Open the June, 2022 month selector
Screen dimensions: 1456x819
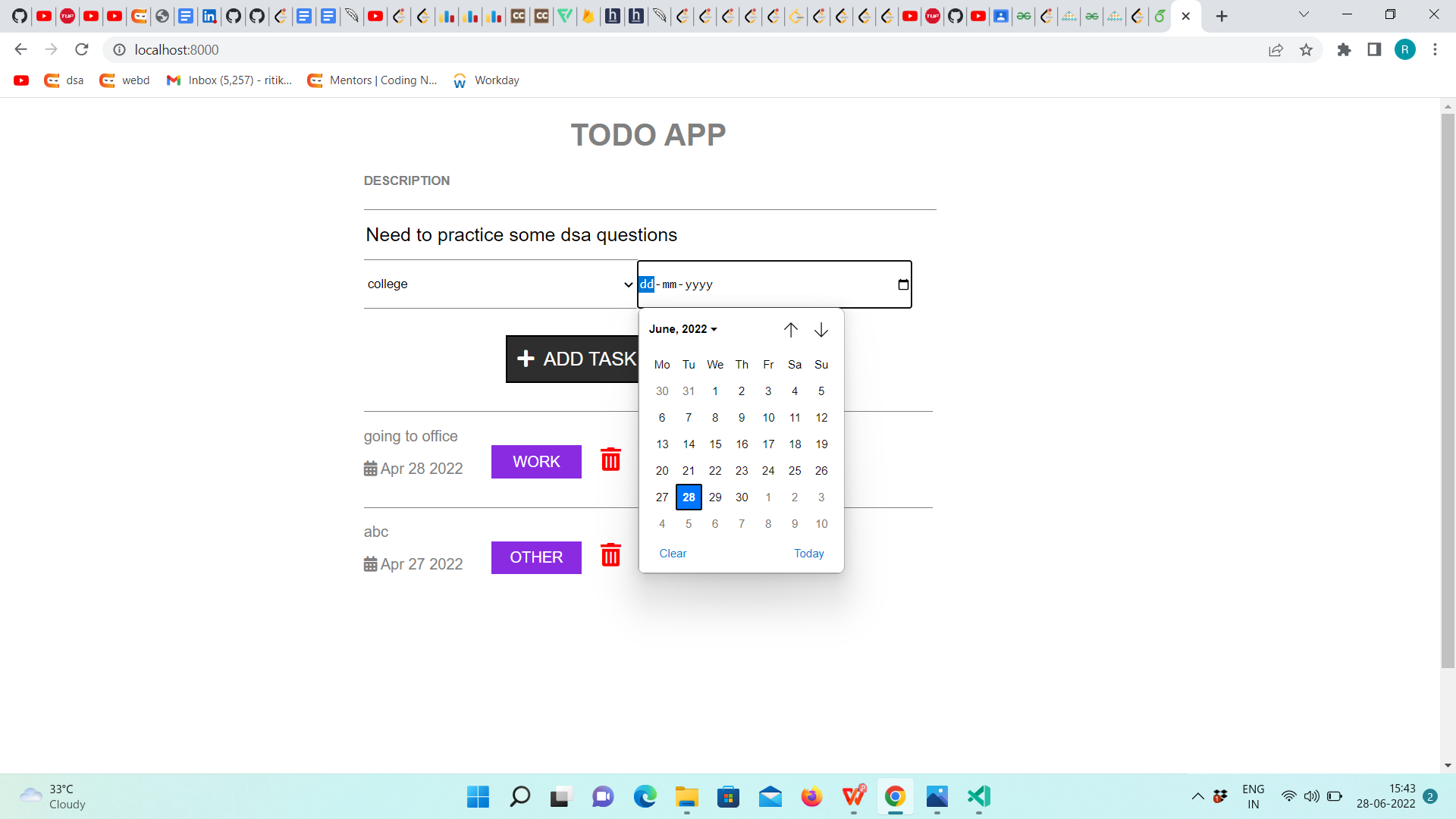click(682, 329)
